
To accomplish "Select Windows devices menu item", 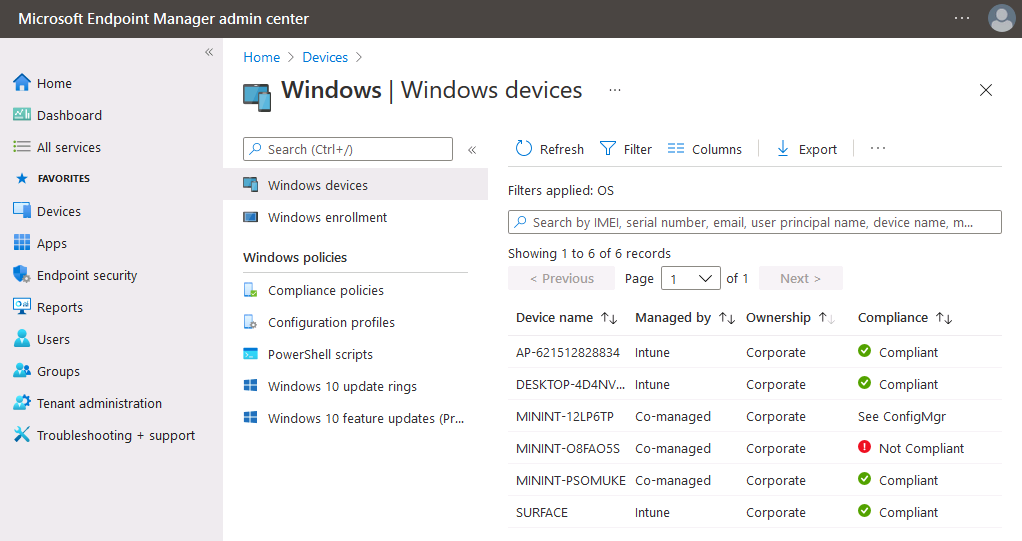I will pos(355,185).
